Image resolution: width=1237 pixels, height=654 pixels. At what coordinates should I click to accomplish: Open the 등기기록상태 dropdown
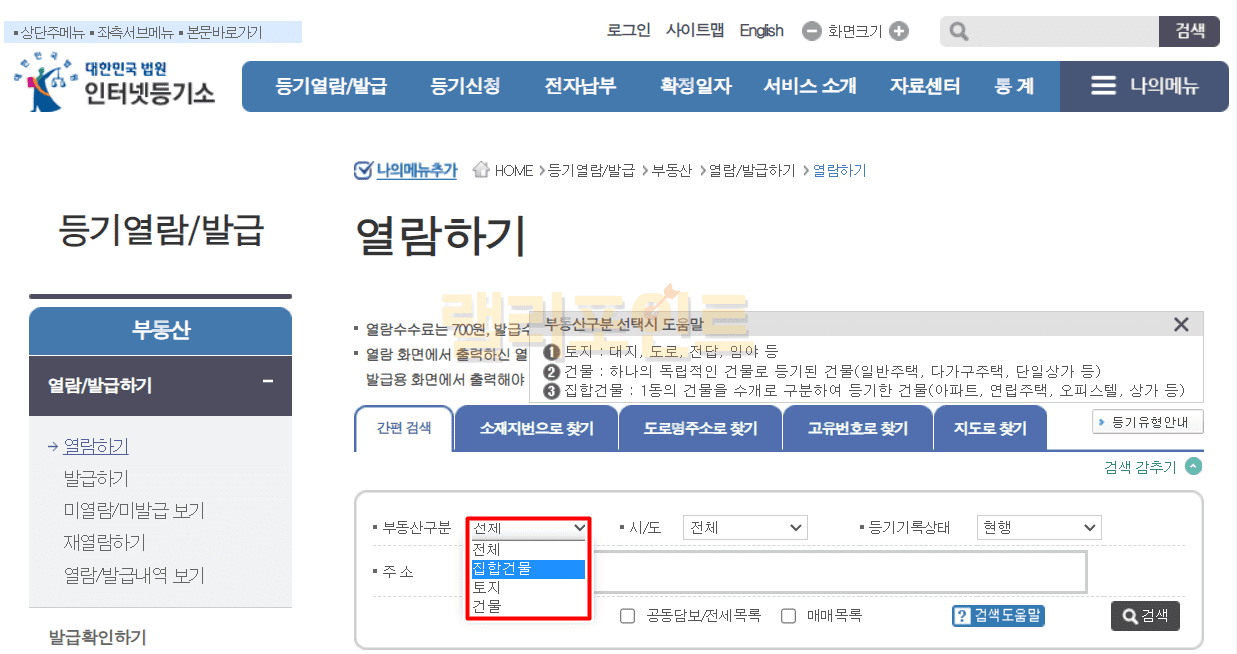(x=1038, y=528)
